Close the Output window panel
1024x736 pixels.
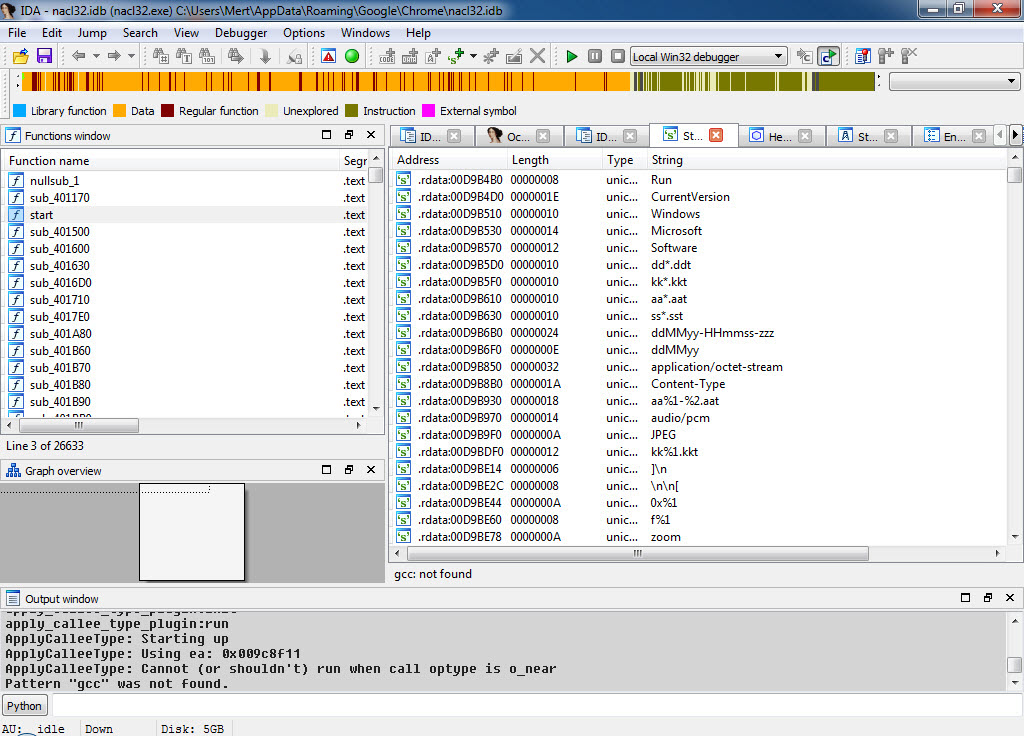coord(1010,598)
